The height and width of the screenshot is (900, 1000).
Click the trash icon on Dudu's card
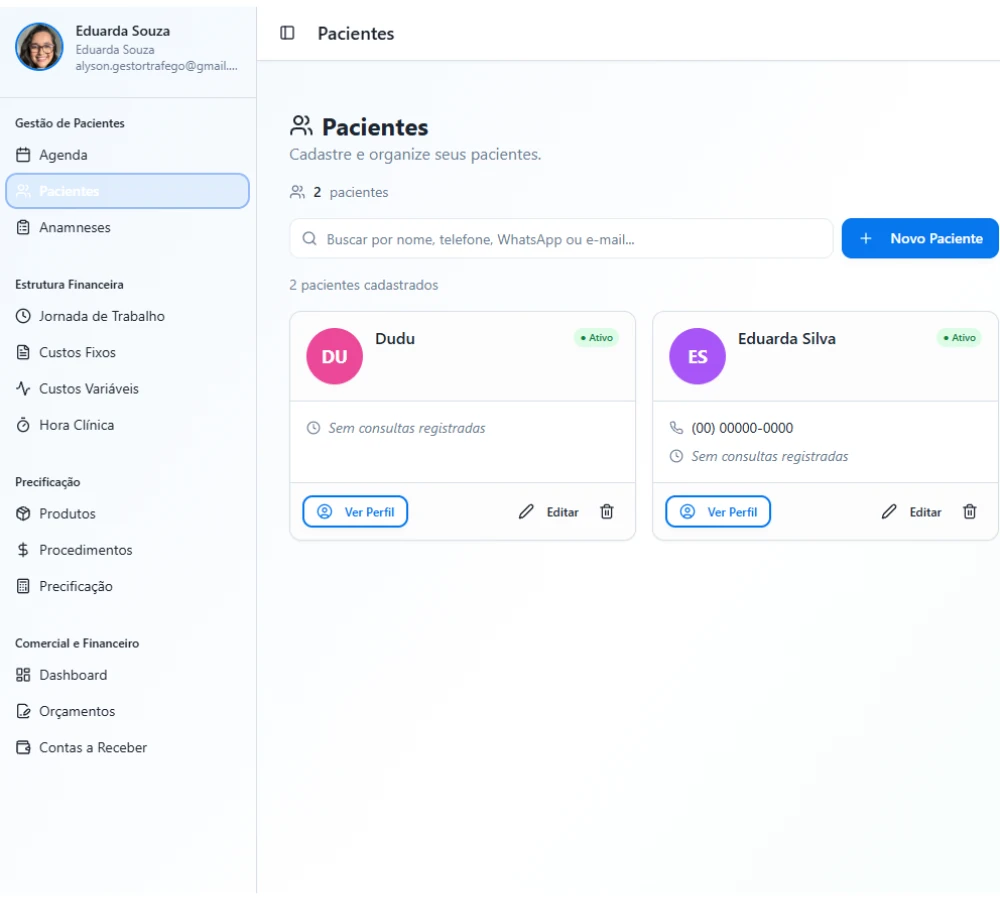[x=607, y=512]
